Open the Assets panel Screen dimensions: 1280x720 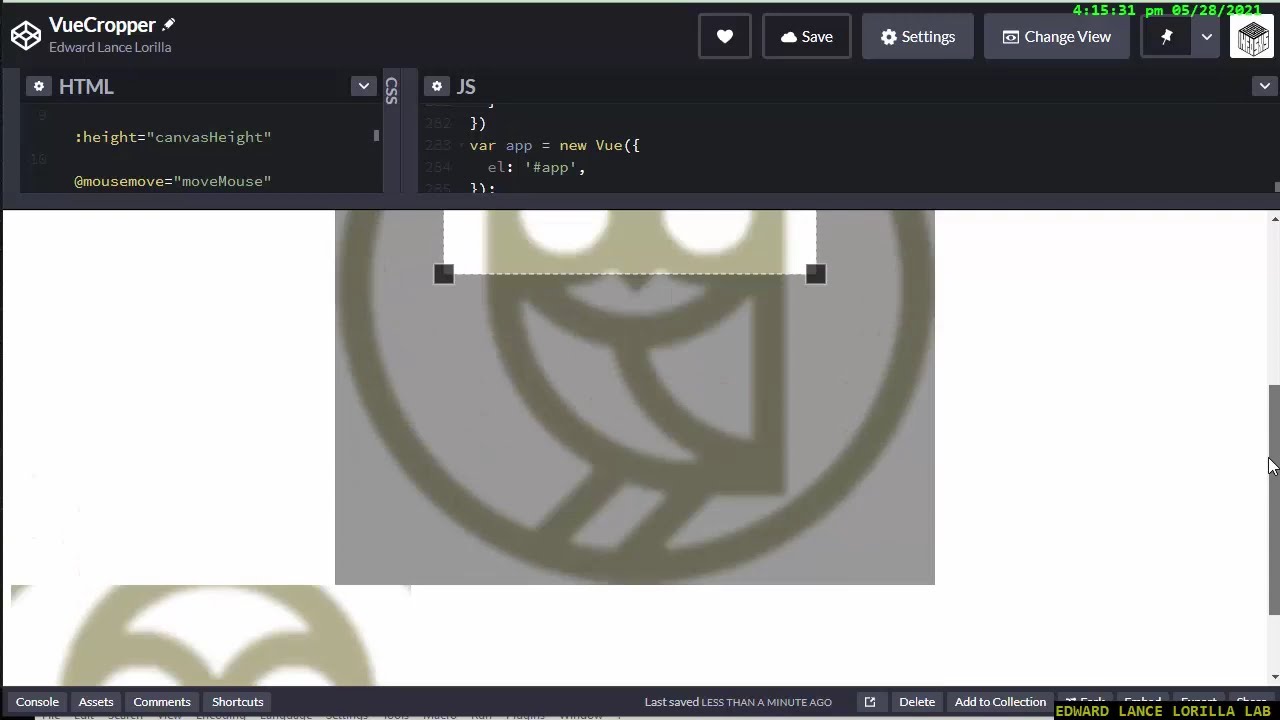click(x=96, y=702)
